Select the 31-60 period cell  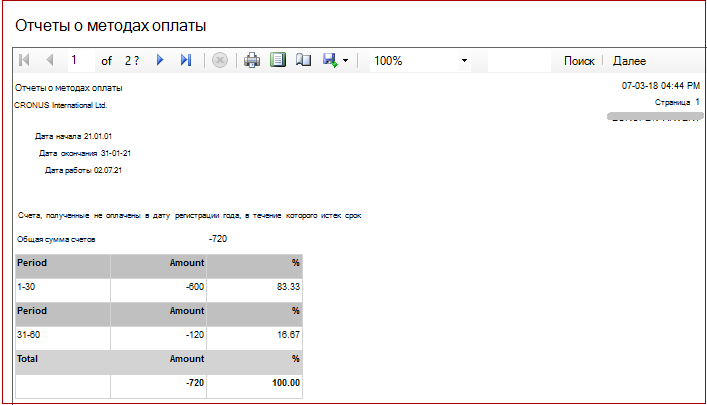[63, 338]
